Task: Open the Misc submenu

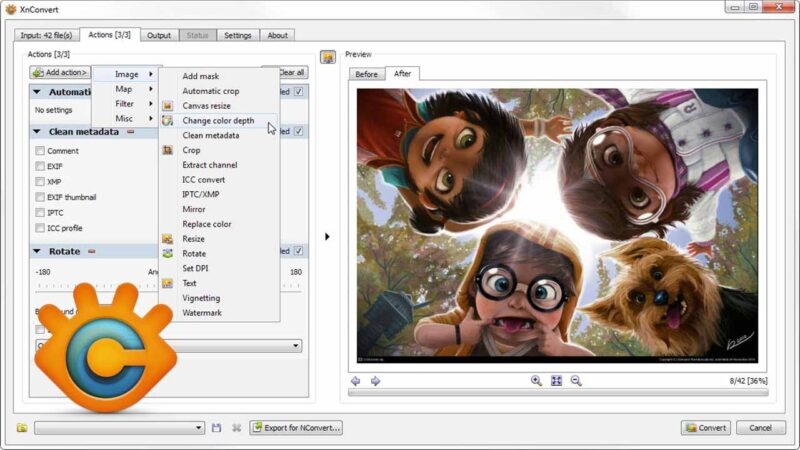Action: (x=125, y=118)
